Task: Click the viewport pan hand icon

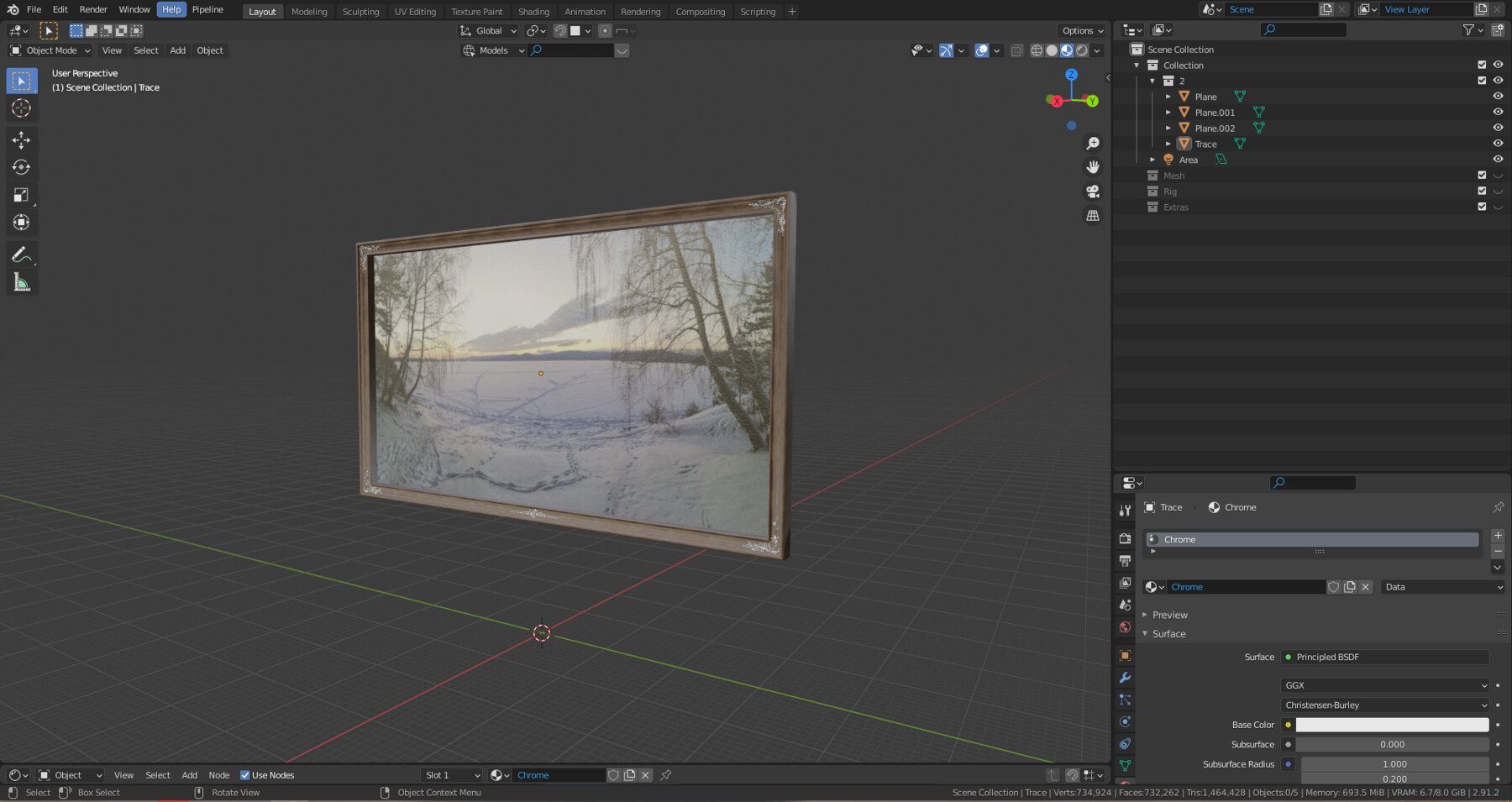Action: [1093, 167]
